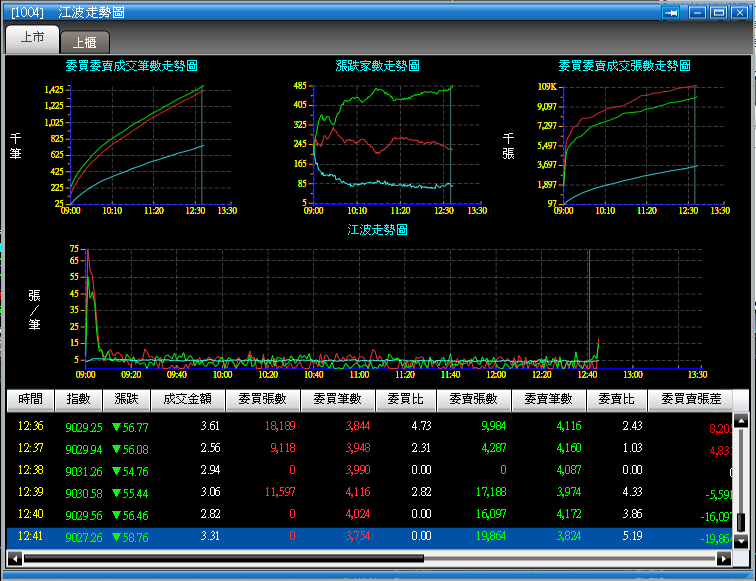756x581 pixels.
Task: Click the 成交金額 column header
Action: pyautogui.click(x=188, y=400)
